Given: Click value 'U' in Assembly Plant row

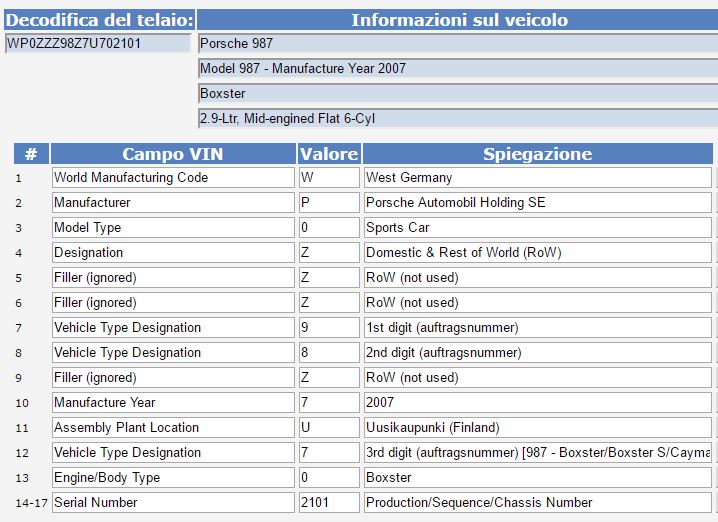Looking at the screenshot, I should [x=329, y=428].
